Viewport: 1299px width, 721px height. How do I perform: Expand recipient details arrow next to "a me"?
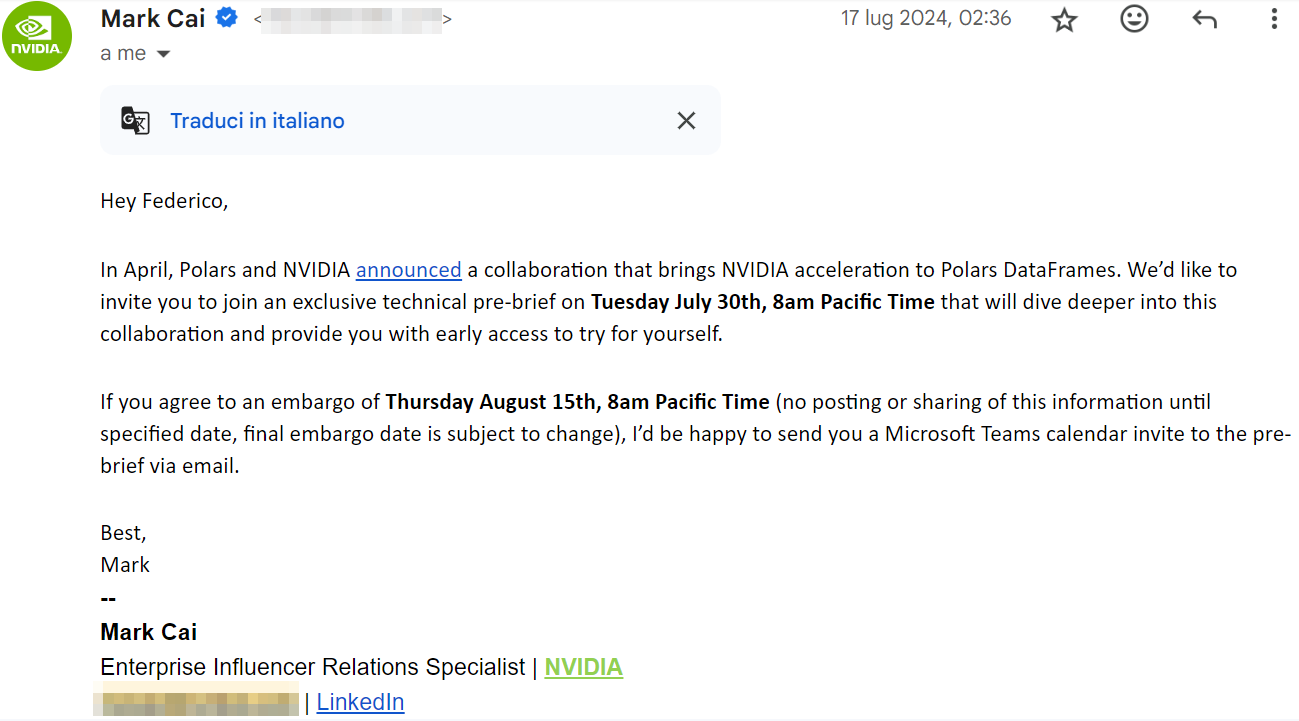[x=163, y=54]
